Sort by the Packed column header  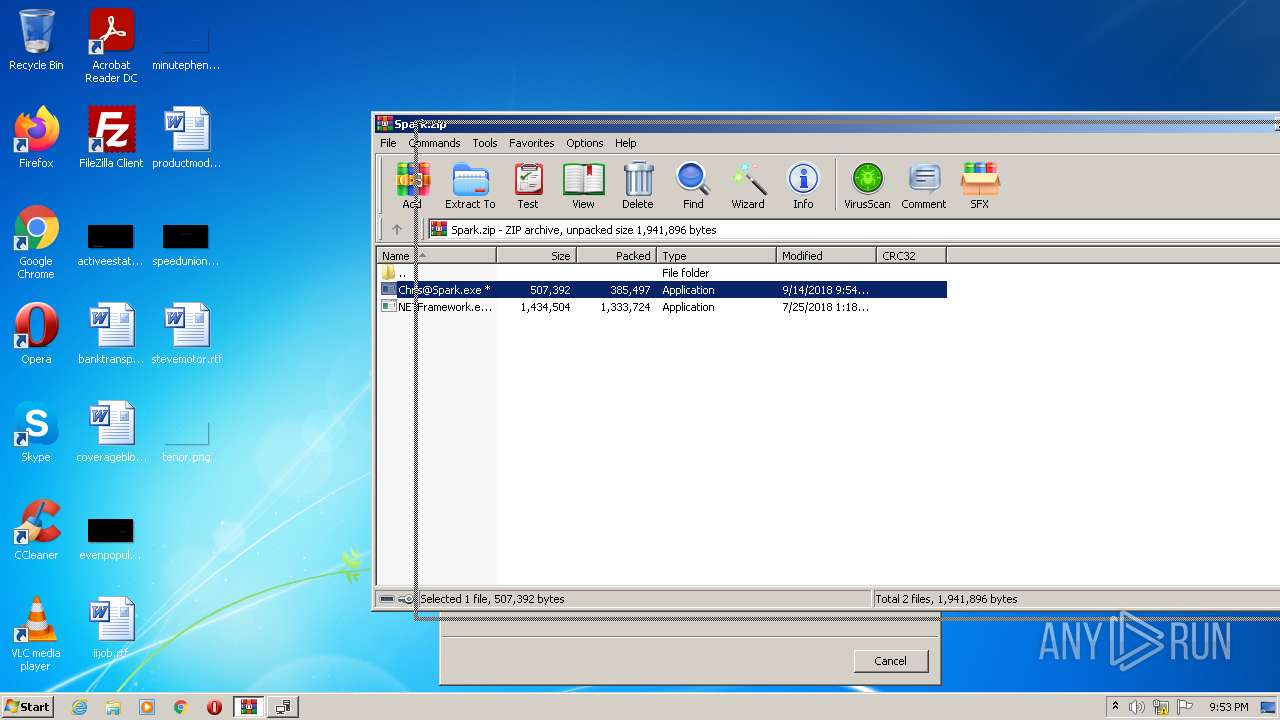point(617,256)
